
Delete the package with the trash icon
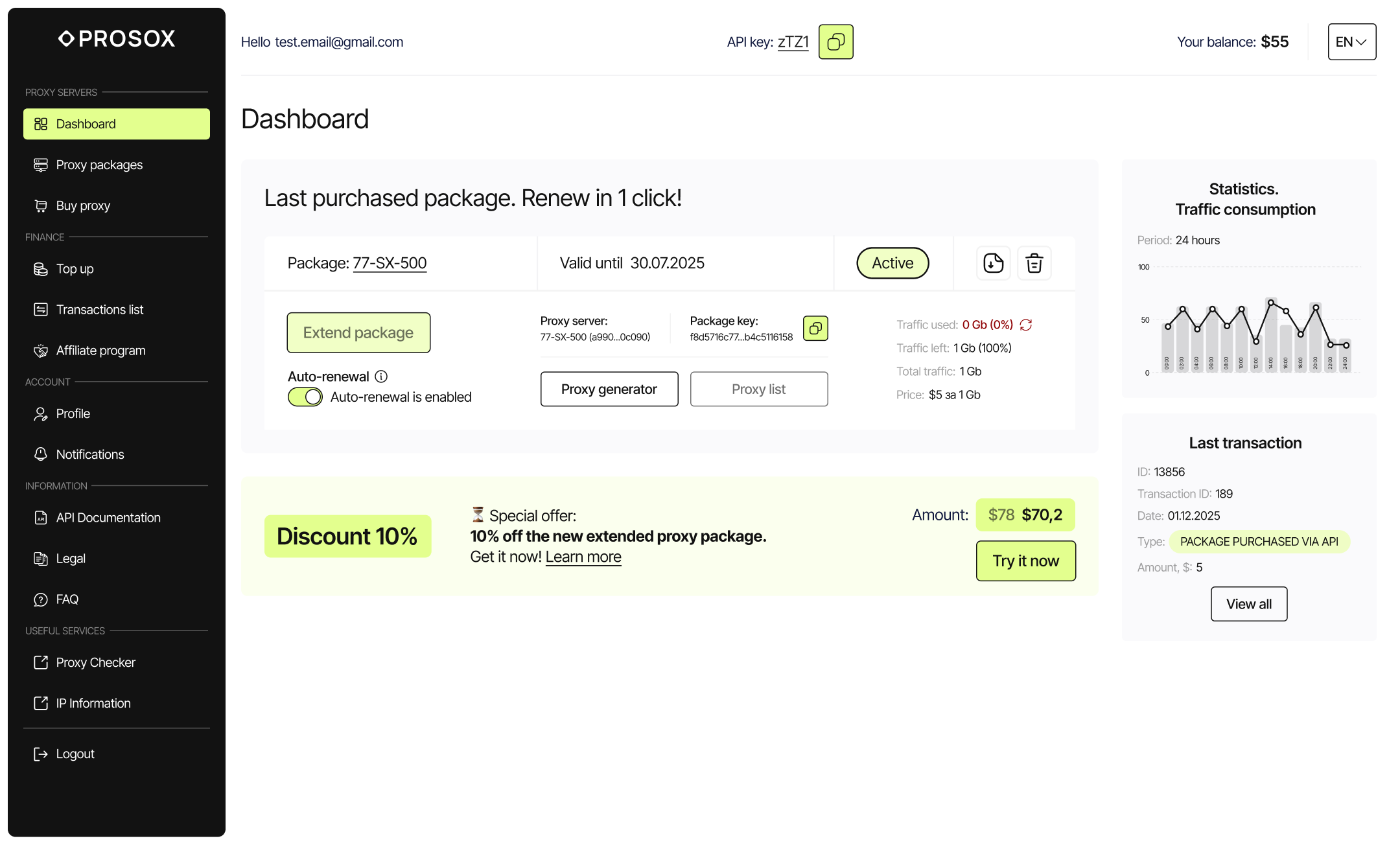[x=1034, y=263]
